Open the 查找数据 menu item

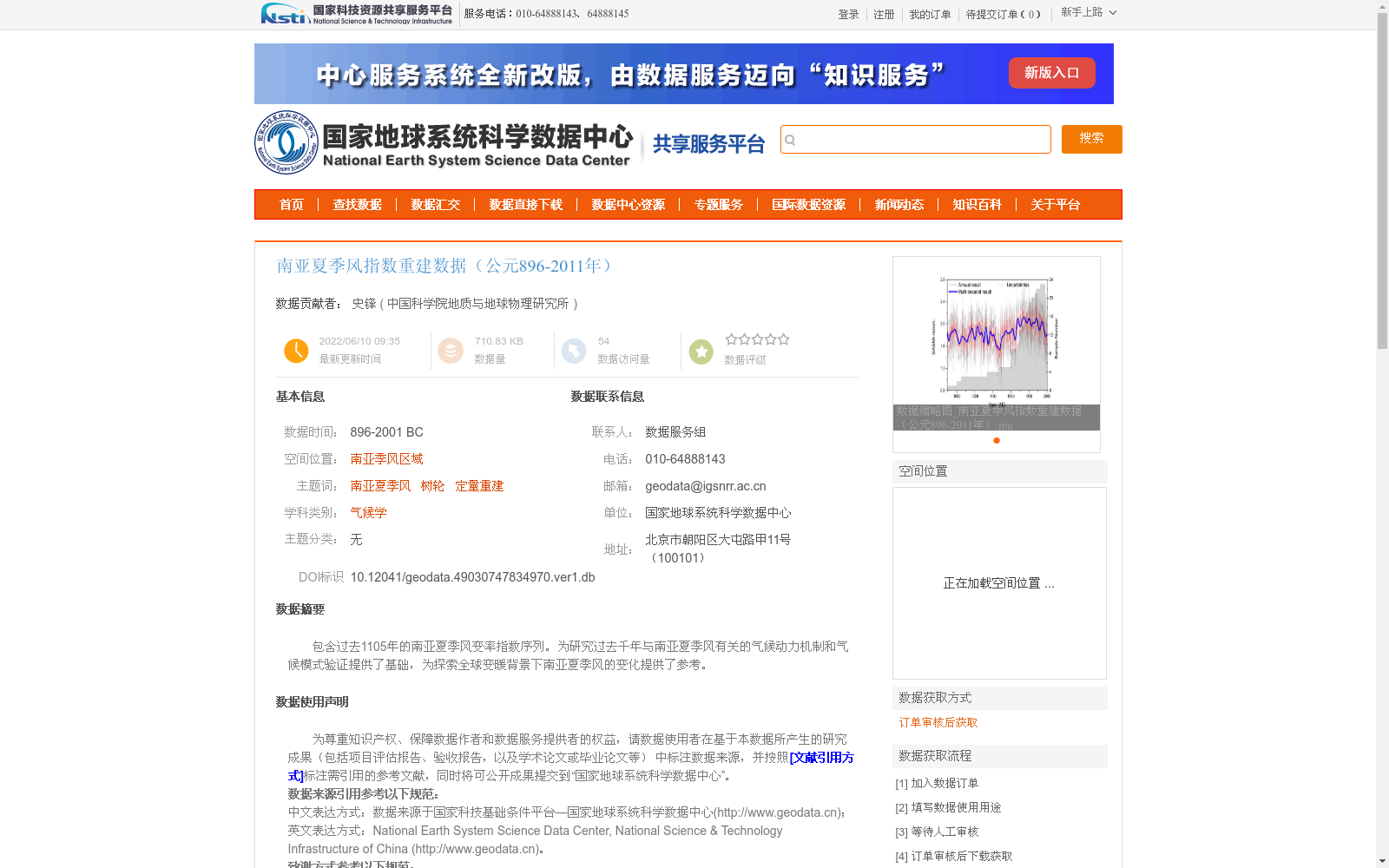[358, 205]
